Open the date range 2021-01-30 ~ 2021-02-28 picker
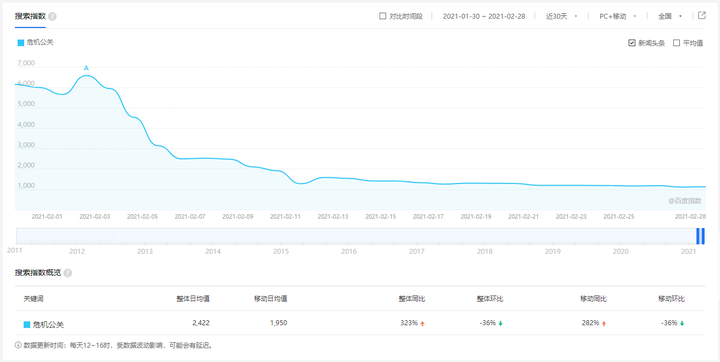 pos(484,16)
